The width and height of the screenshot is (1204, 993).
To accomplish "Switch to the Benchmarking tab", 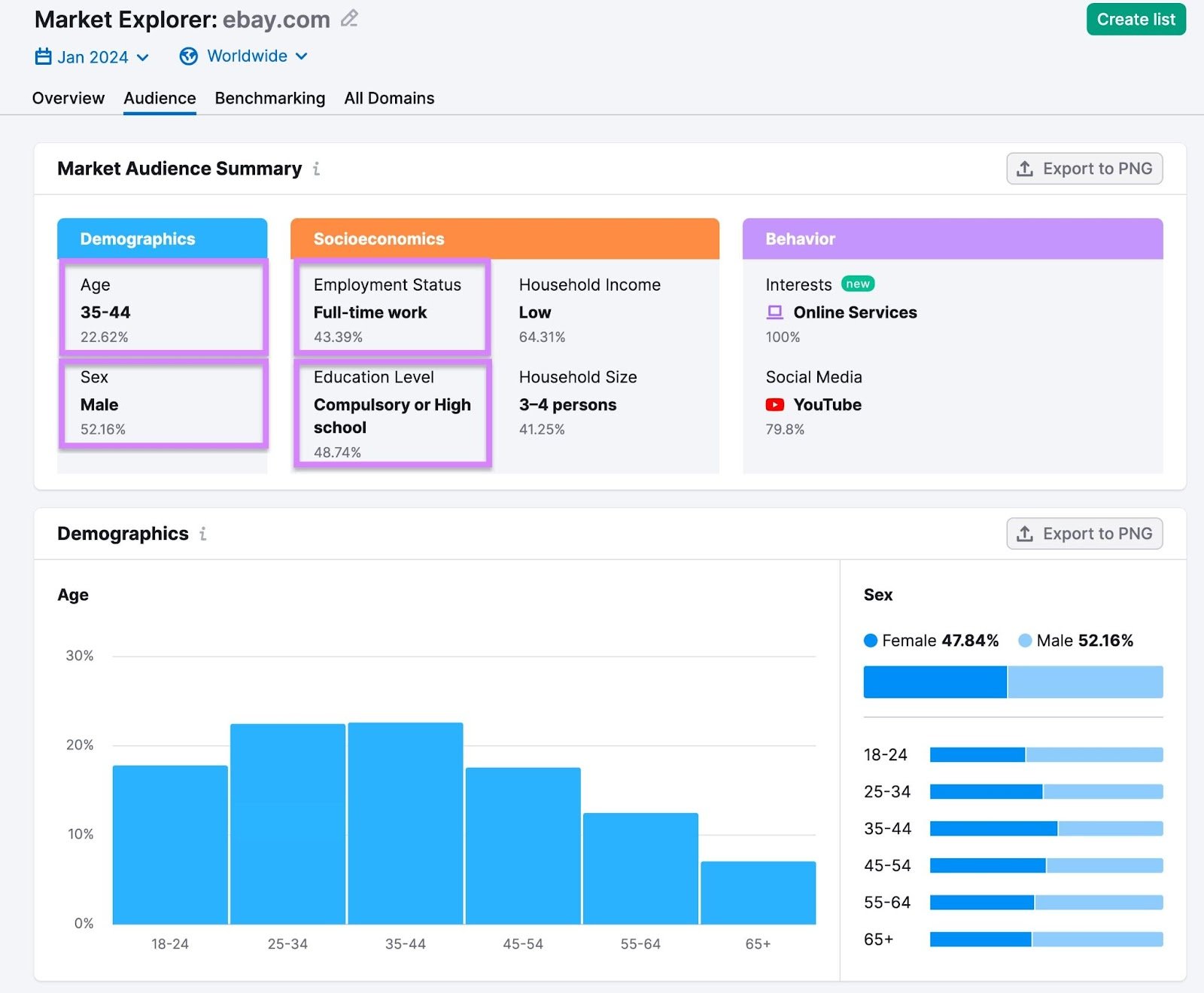I will [269, 98].
